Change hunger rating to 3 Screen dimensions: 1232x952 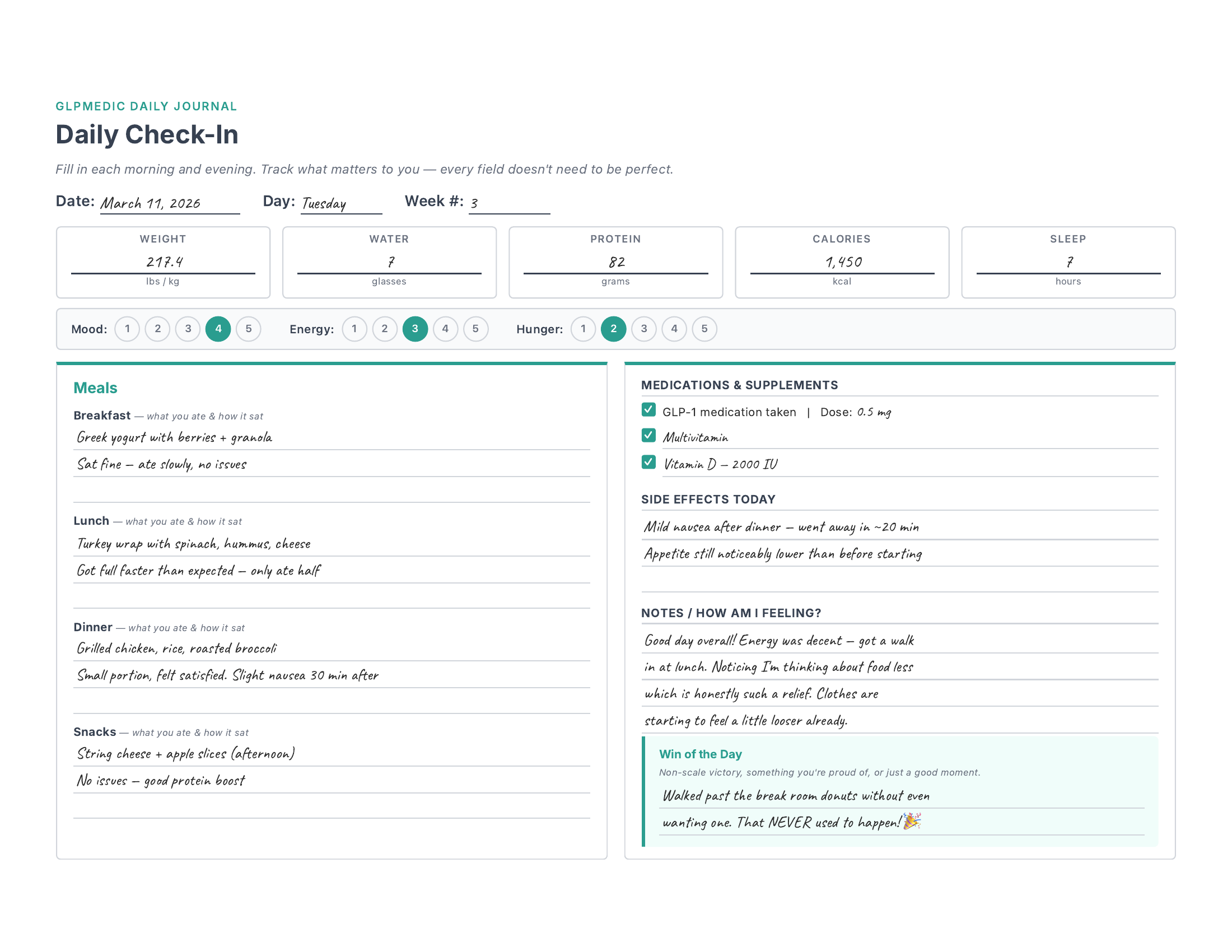coord(643,329)
